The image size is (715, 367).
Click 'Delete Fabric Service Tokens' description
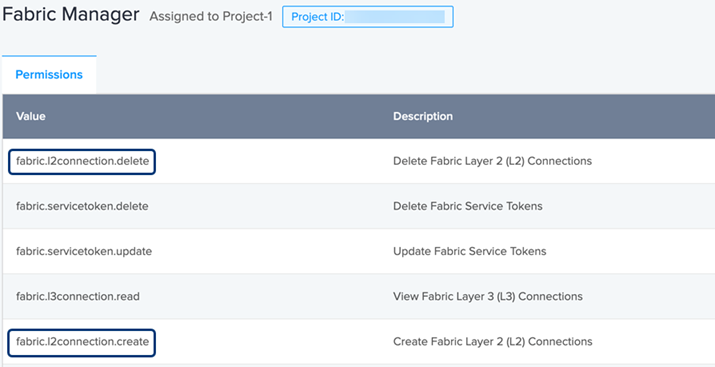point(468,206)
